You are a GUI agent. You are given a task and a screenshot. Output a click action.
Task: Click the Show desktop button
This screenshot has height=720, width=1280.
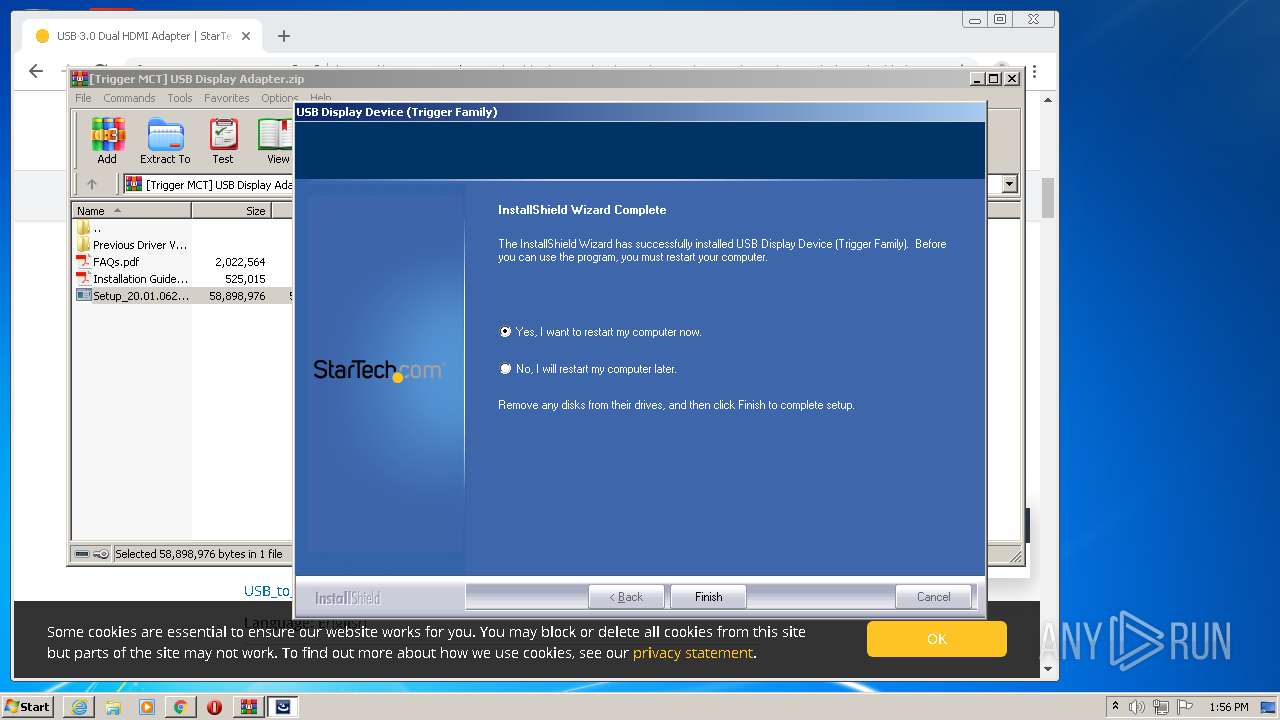(1269, 707)
